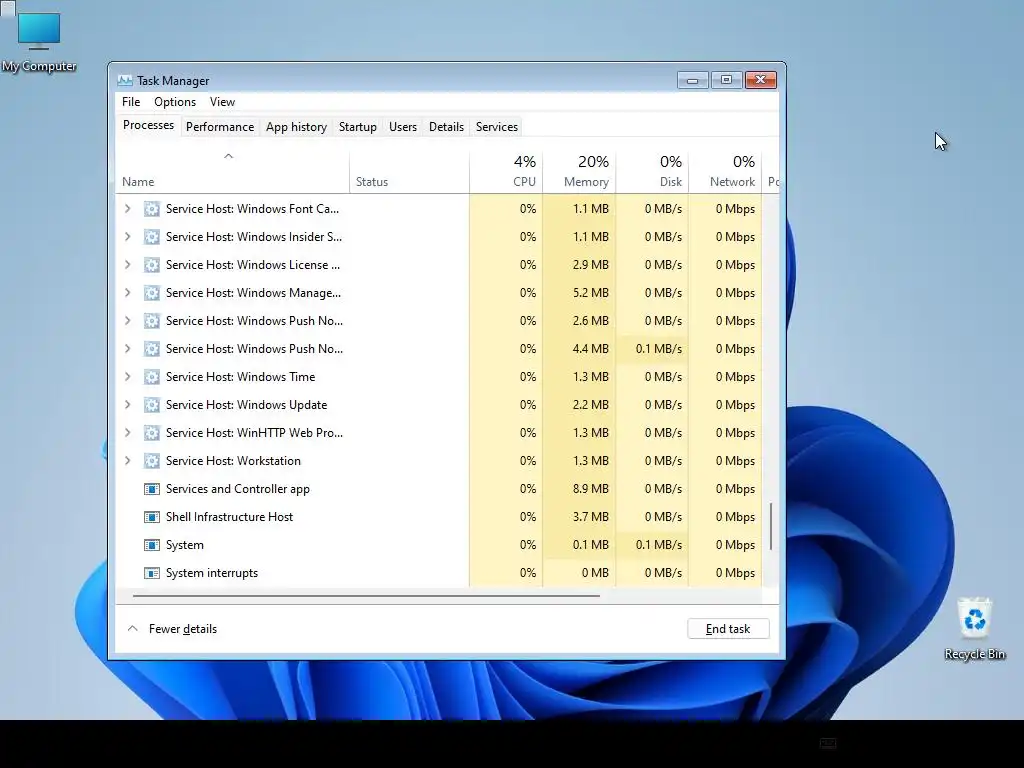This screenshot has height=768, width=1024.
Task: Switch to the Startup tab
Action: coord(358,127)
